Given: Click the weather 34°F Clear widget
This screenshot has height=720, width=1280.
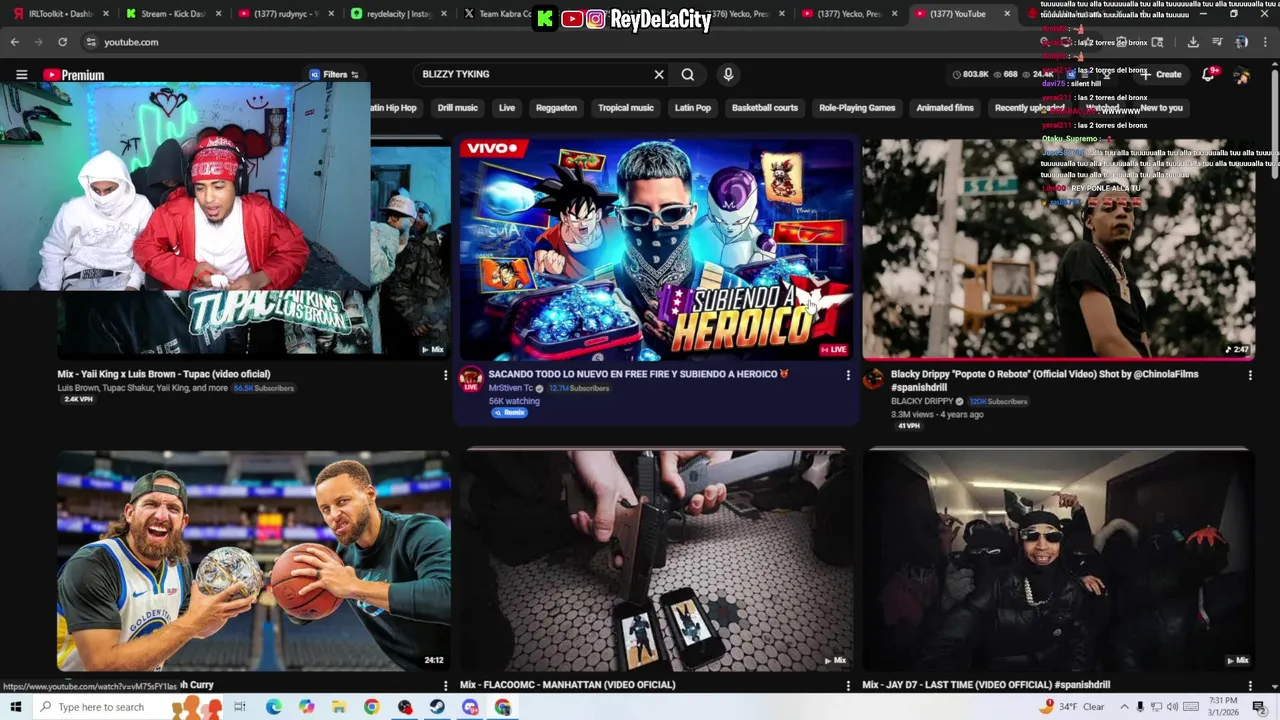Looking at the screenshot, I should click(1072, 707).
